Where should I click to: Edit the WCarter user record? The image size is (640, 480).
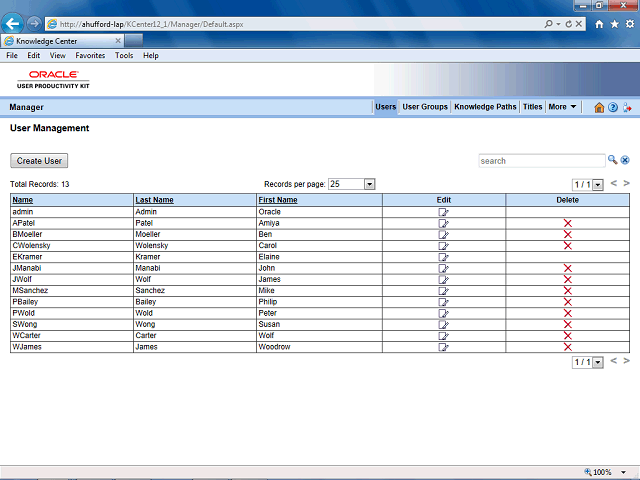point(443,336)
